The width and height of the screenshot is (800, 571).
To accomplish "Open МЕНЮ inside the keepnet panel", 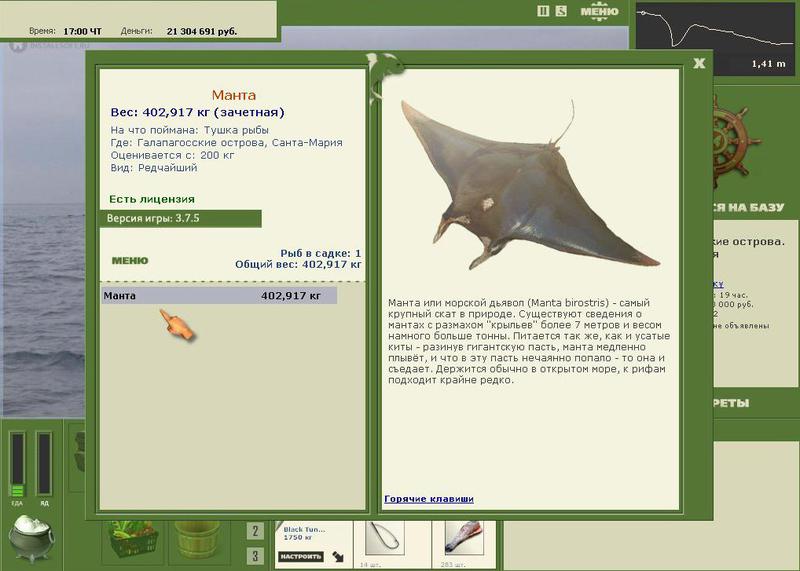I will (x=130, y=260).
